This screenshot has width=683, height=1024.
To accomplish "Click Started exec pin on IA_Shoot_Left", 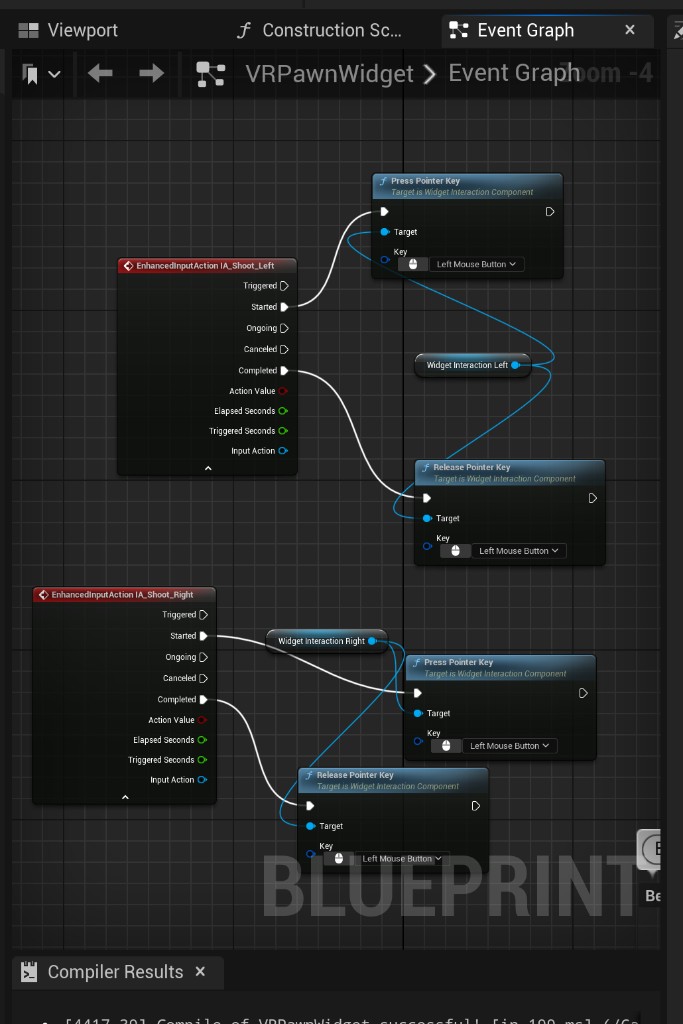I will (x=284, y=307).
